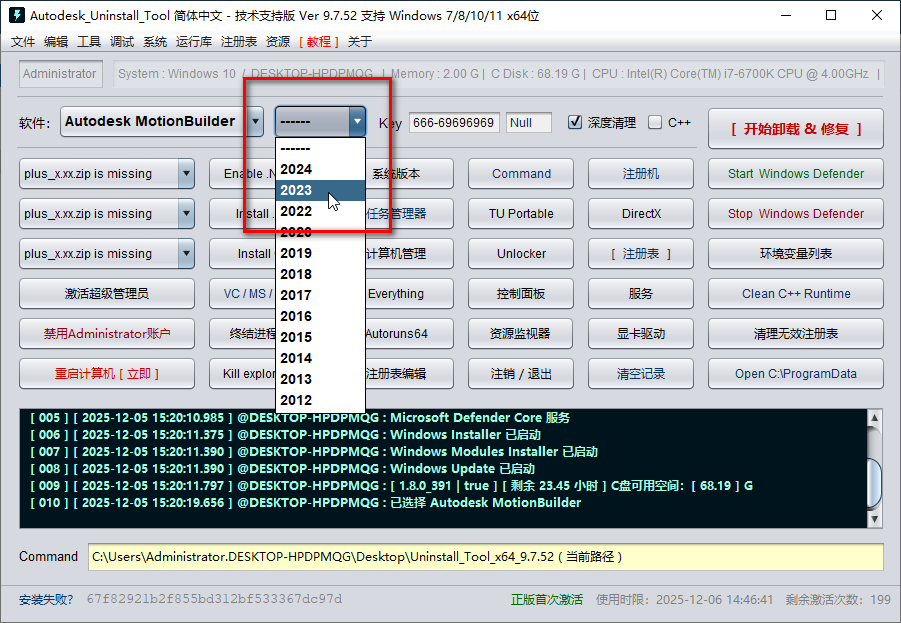Toggle the 深度清理 checkbox
901x623 pixels.
(575, 122)
